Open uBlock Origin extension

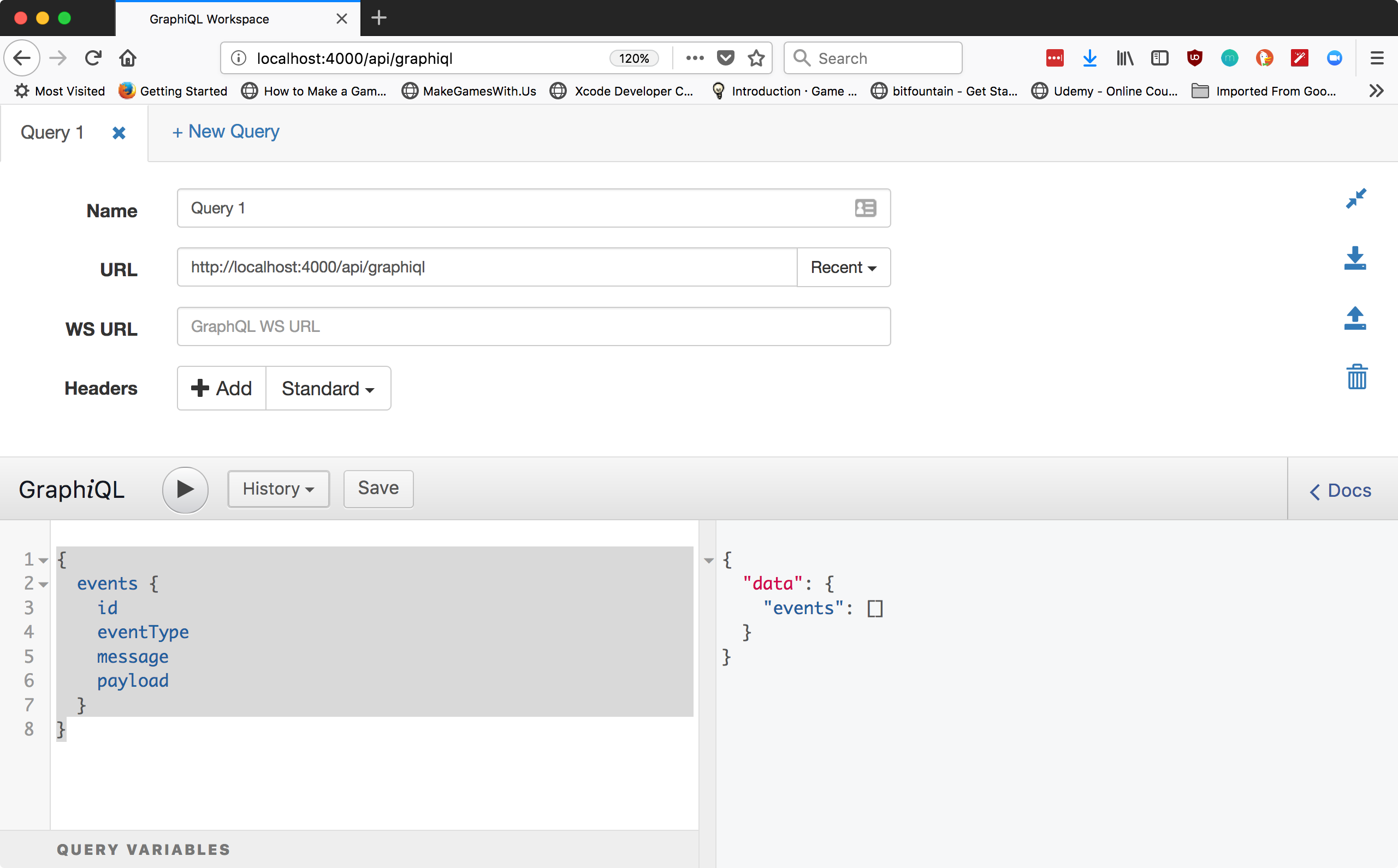(x=1195, y=58)
